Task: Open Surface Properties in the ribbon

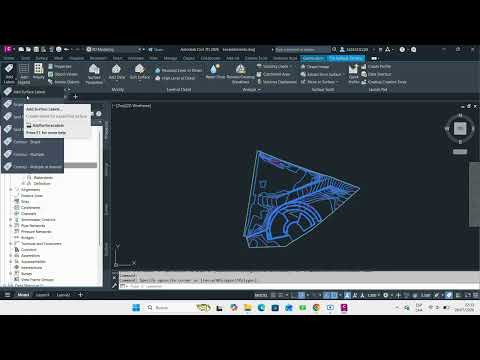Action: tap(94, 74)
